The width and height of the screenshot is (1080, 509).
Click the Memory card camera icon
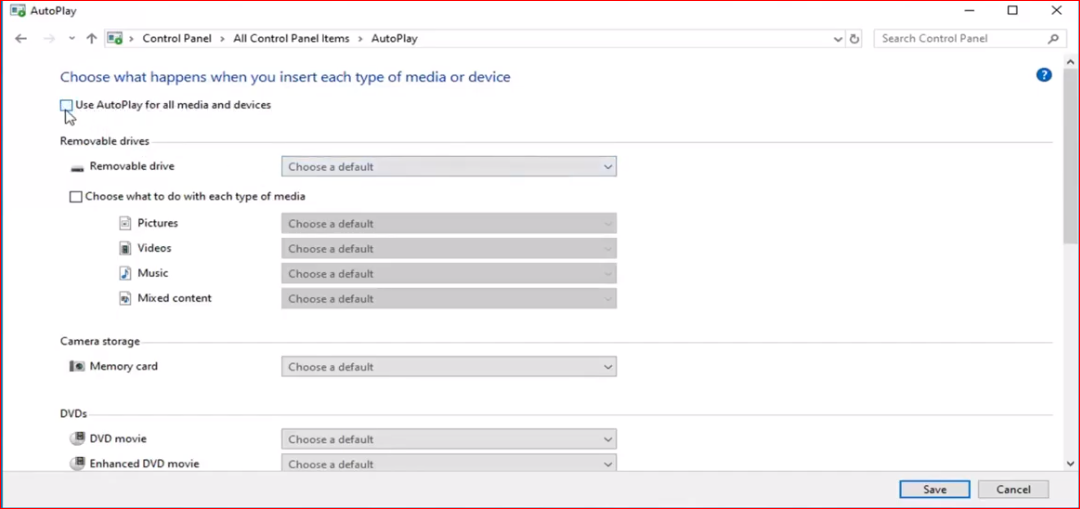(x=77, y=367)
